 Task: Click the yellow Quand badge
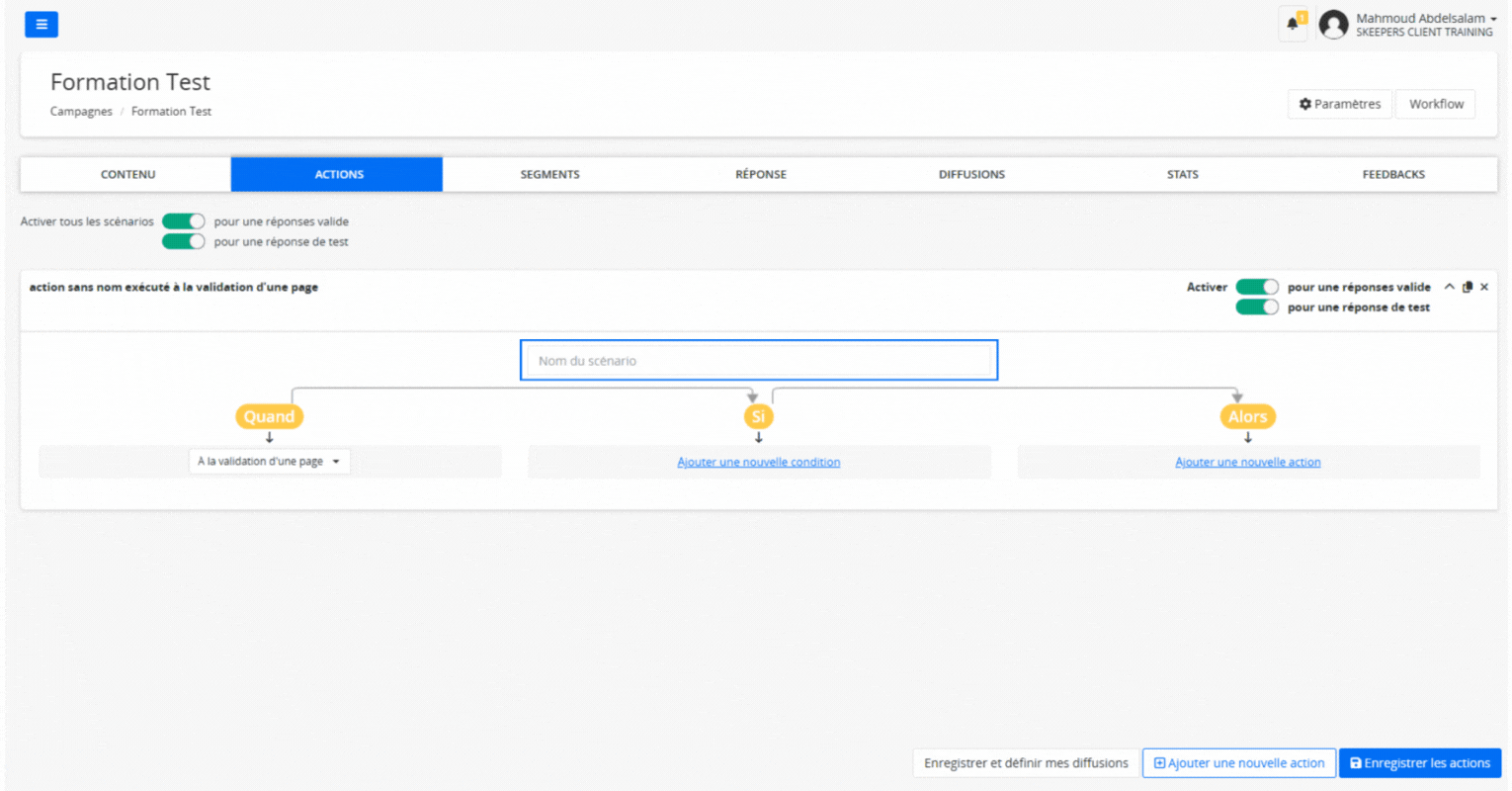[x=269, y=417]
